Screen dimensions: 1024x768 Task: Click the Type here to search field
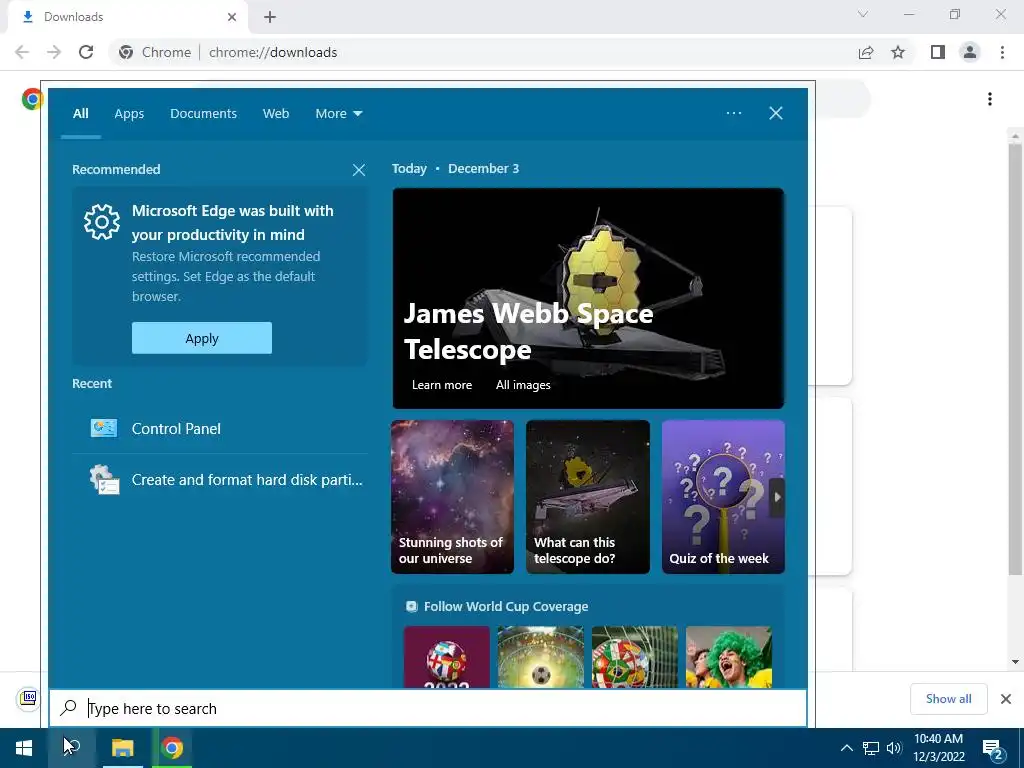(428, 709)
